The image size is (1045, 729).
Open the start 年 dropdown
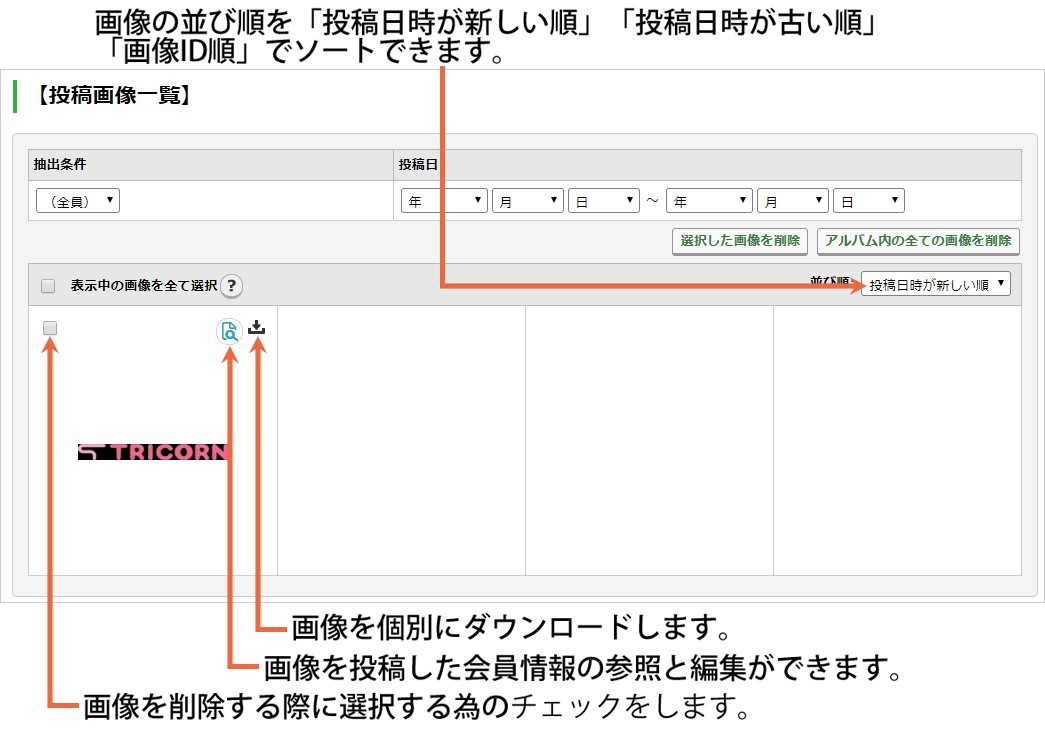pos(445,201)
